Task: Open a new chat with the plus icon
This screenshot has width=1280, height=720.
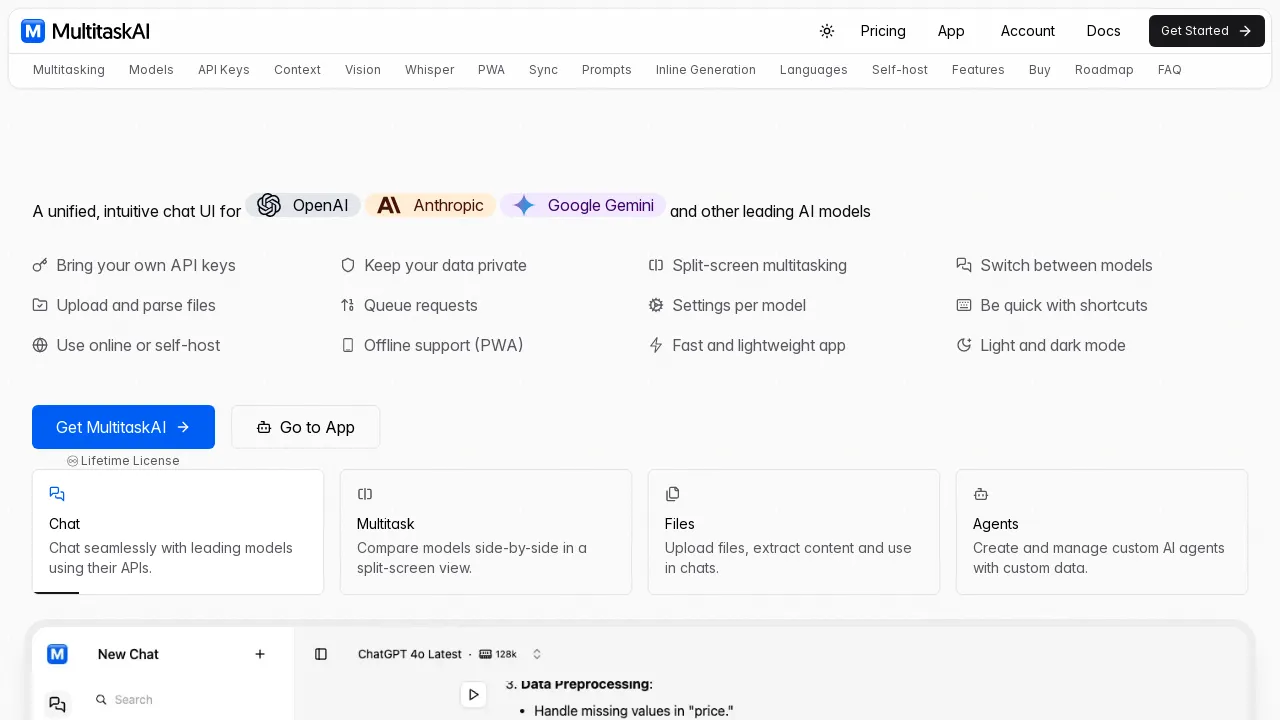Action: [x=259, y=654]
